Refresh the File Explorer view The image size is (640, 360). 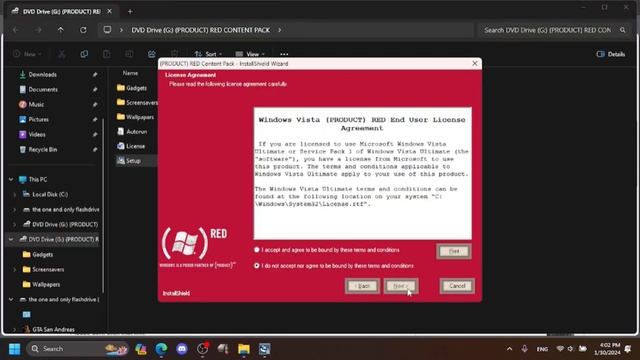(83, 30)
